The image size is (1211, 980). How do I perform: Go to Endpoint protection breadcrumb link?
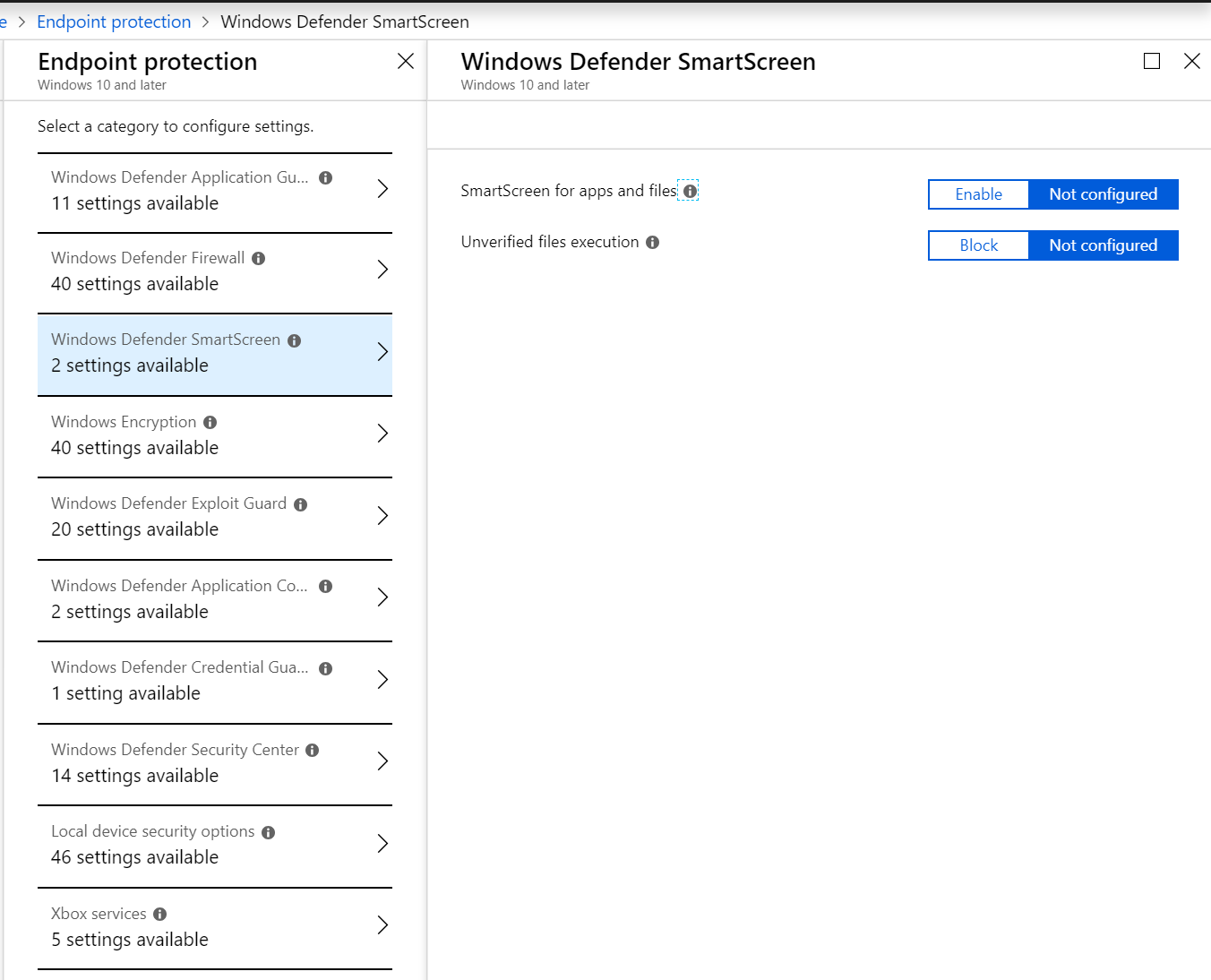pos(114,21)
